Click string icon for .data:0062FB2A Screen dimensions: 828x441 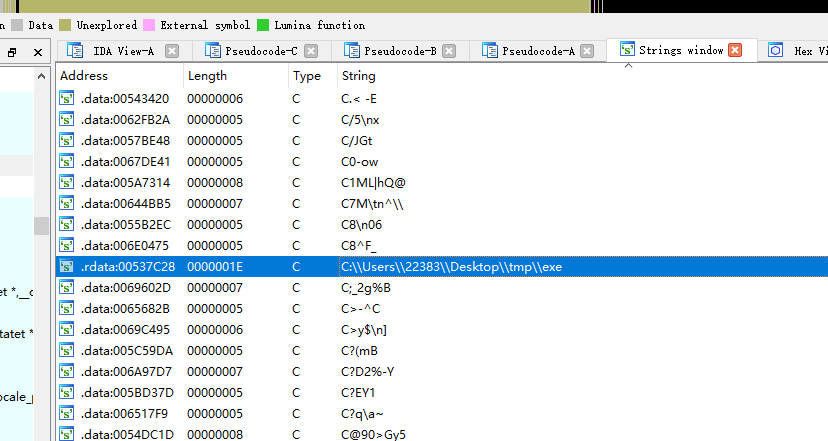(67, 120)
